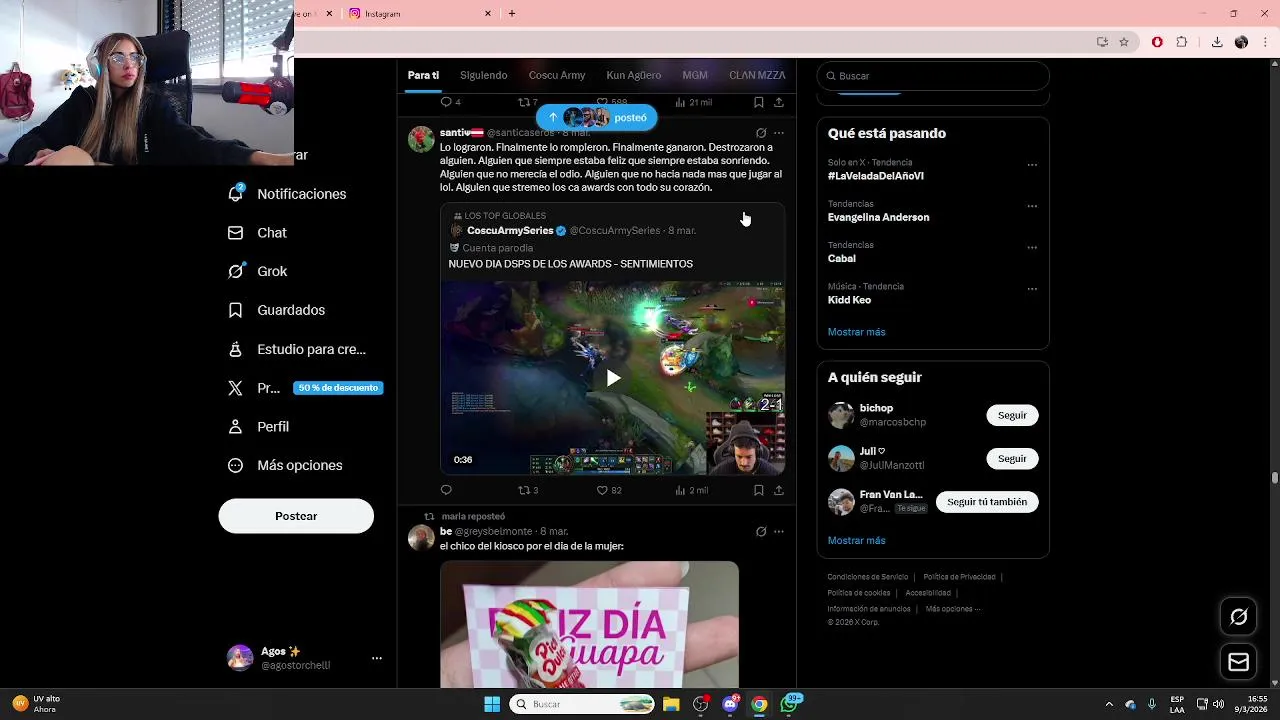The height and width of the screenshot is (720, 1280).
Task: Open Grok from the sidebar
Action: (257, 271)
